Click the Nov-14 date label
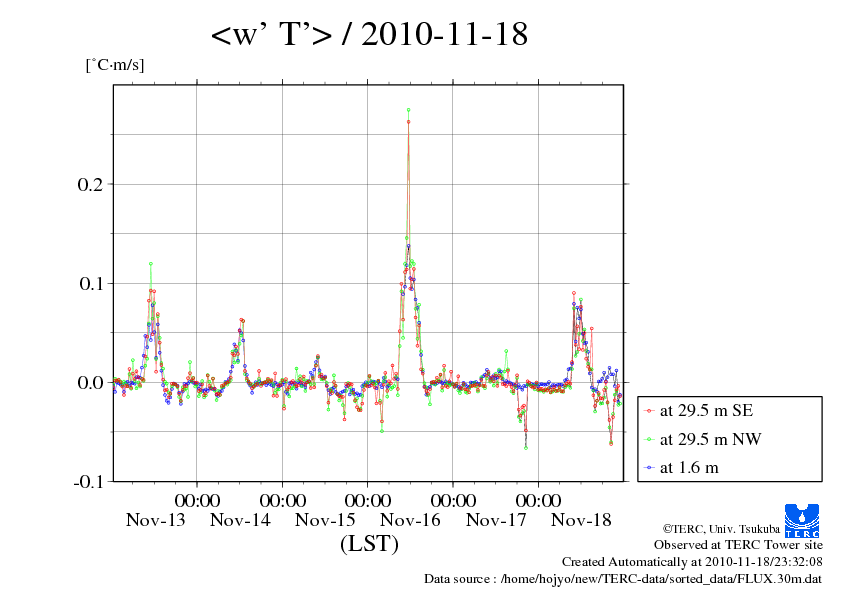Viewport: 842px width, 595px height. coord(241,520)
